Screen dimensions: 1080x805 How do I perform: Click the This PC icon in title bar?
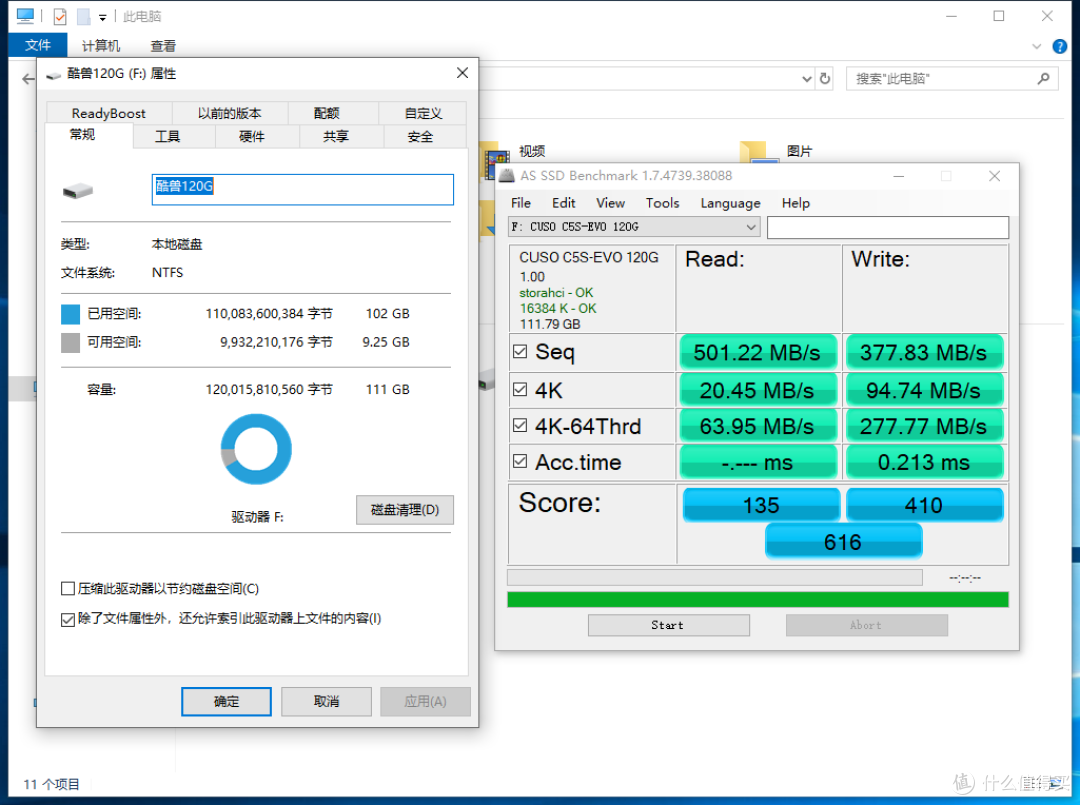25,15
